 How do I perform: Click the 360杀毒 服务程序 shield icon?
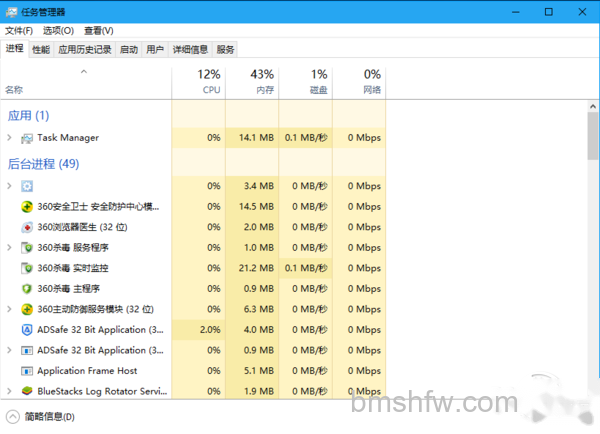pyautogui.click(x=27, y=248)
